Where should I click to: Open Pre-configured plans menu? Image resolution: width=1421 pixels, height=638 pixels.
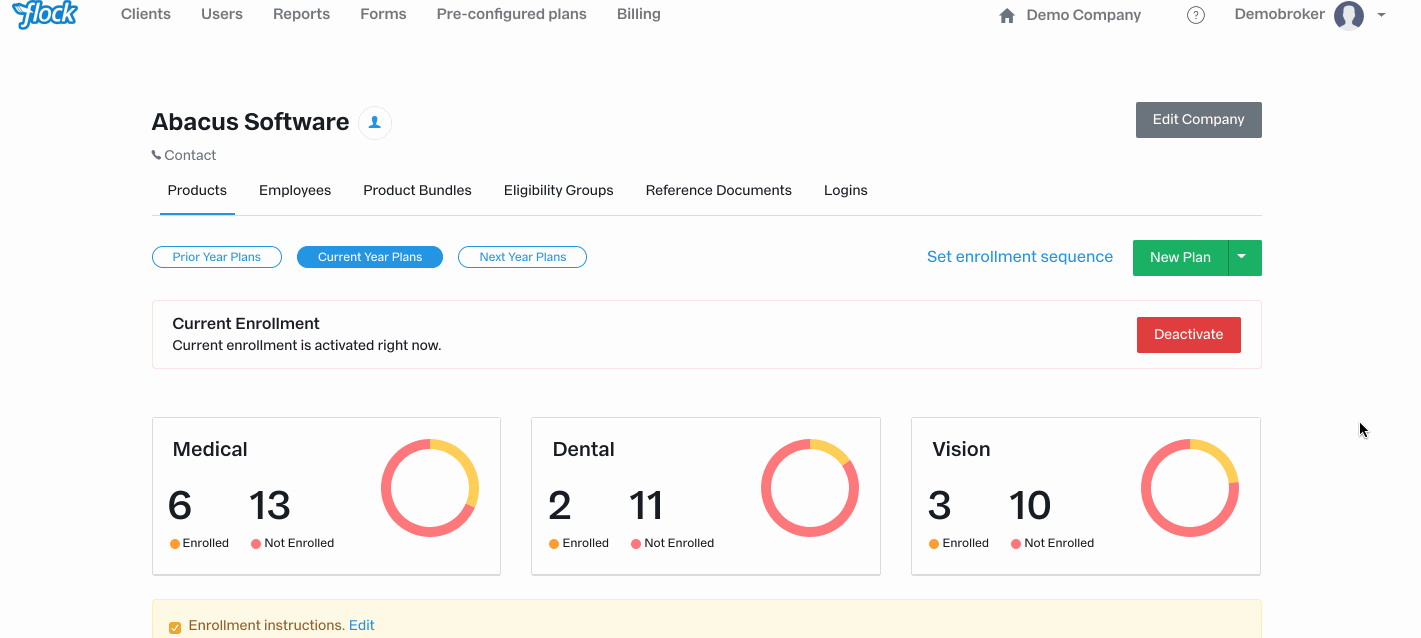click(x=512, y=14)
